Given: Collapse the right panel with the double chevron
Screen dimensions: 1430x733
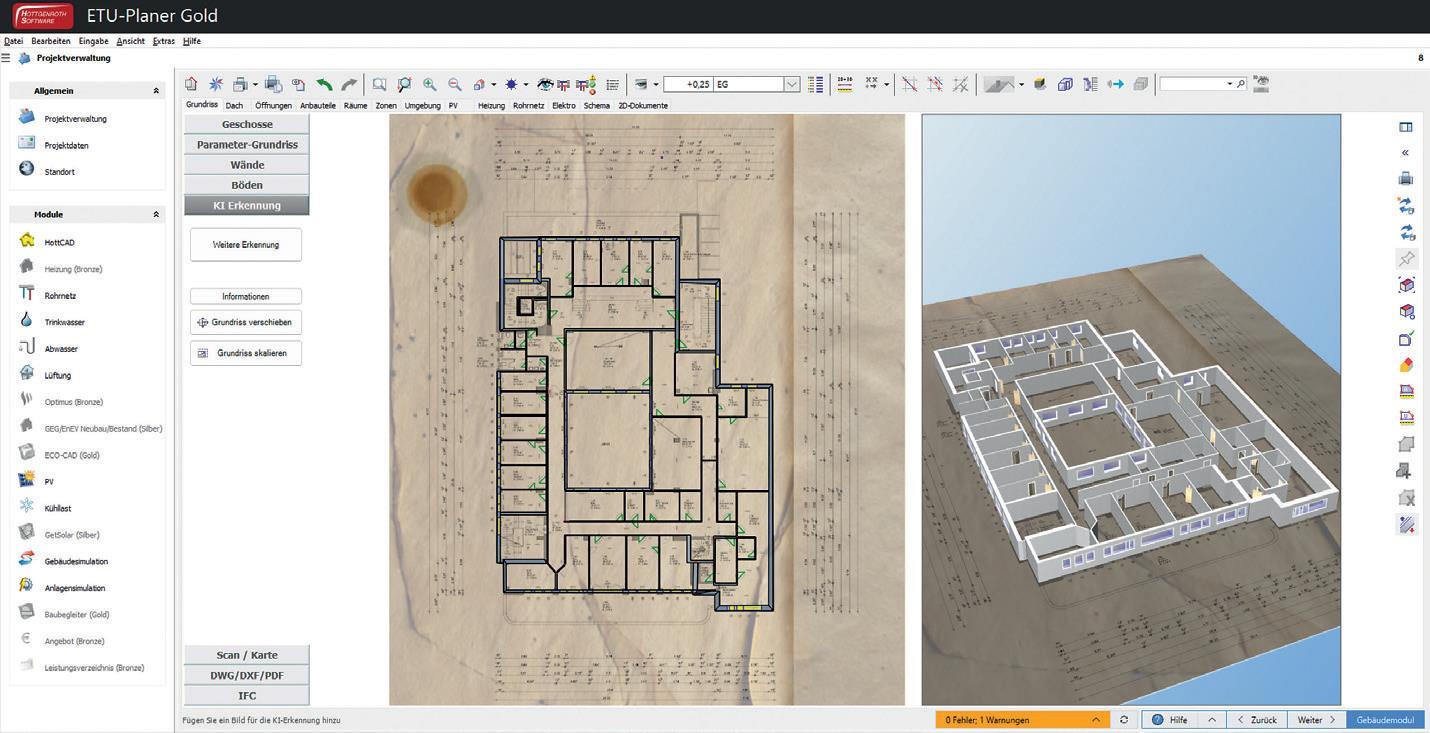Looking at the screenshot, I should pyautogui.click(x=1405, y=153).
